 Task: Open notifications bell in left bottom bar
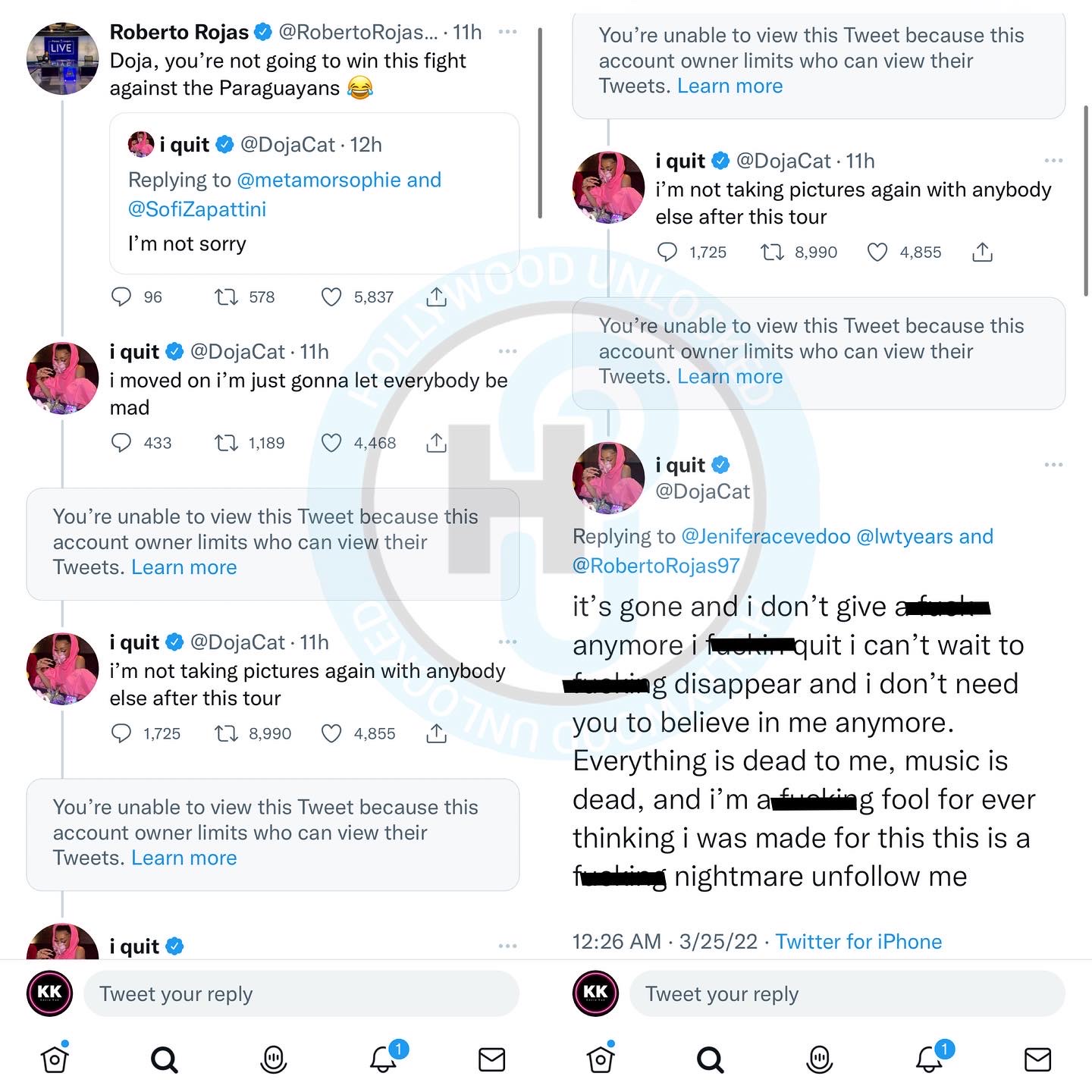(384, 1059)
